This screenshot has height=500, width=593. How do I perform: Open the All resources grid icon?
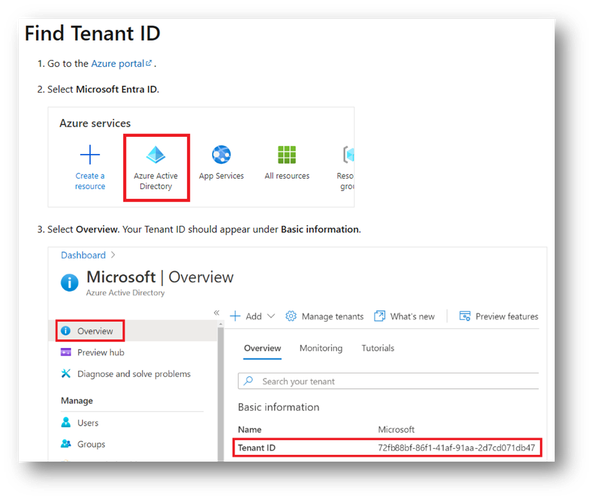click(x=287, y=154)
